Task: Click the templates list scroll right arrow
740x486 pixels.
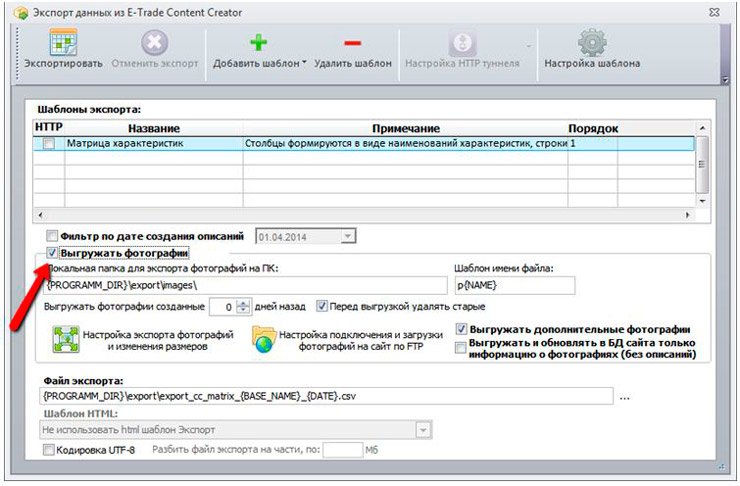Action: (687, 215)
